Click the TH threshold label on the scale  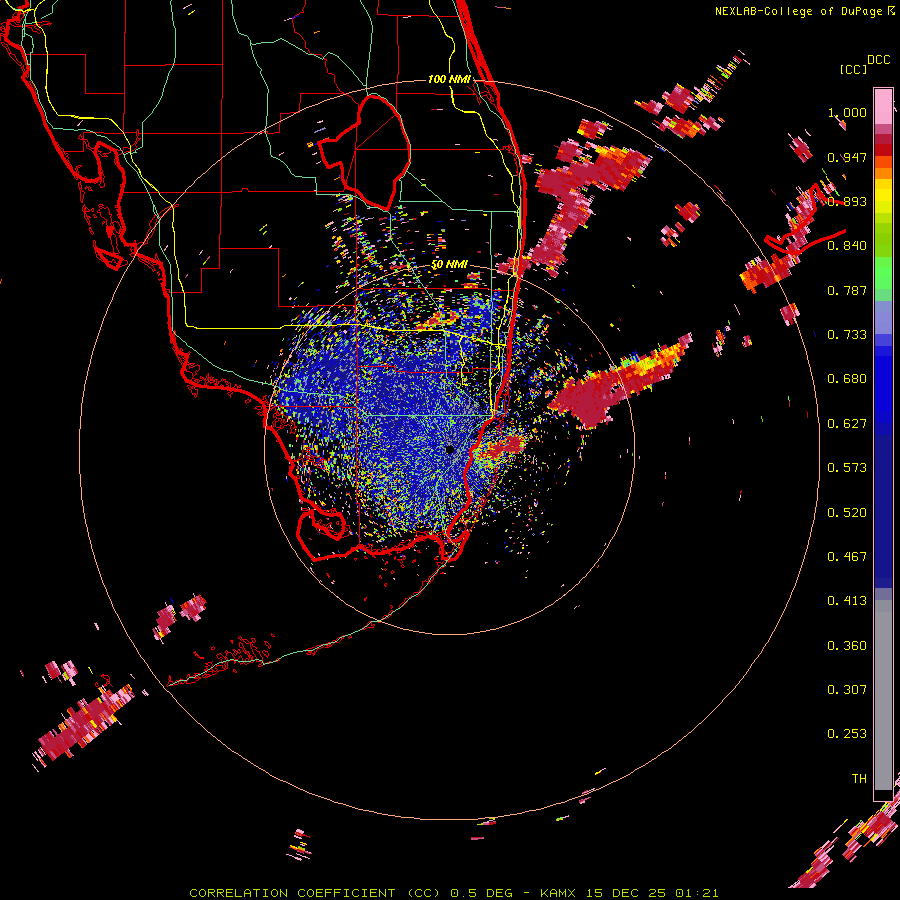(859, 779)
